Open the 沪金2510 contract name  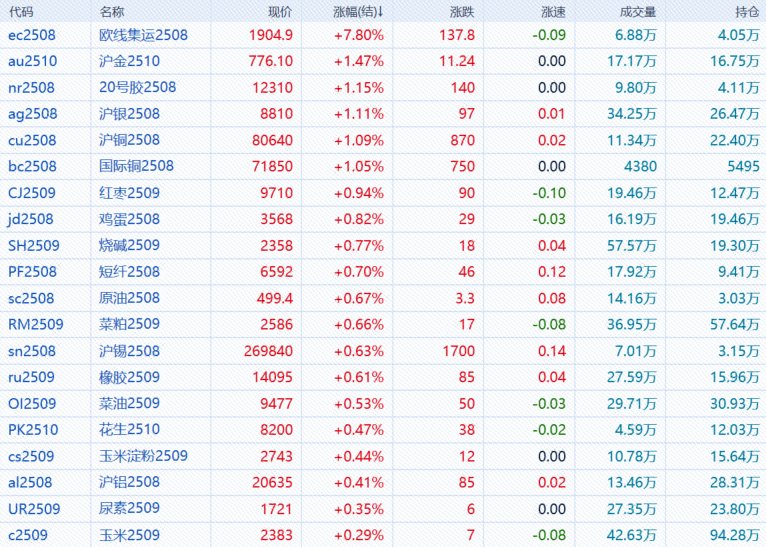130,61
